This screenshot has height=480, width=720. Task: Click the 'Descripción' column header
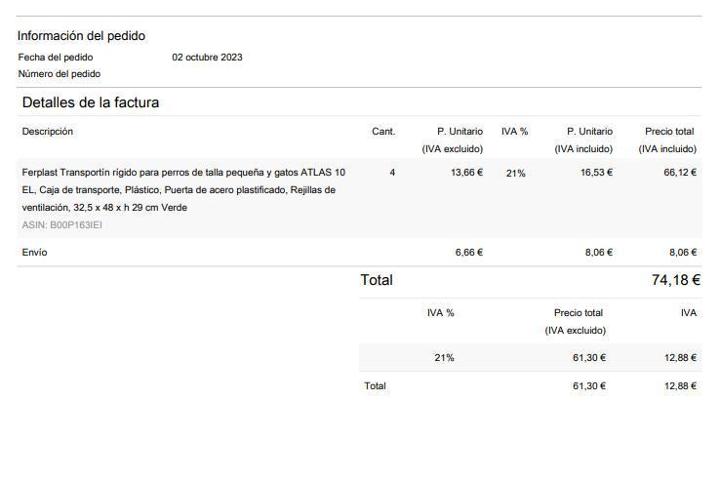pyautogui.click(x=47, y=131)
